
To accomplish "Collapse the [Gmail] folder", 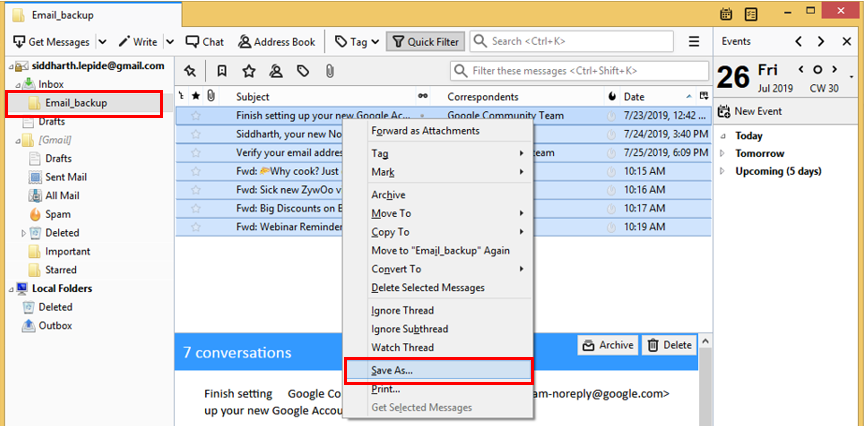I will pyautogui.click(x=17, y=141).
